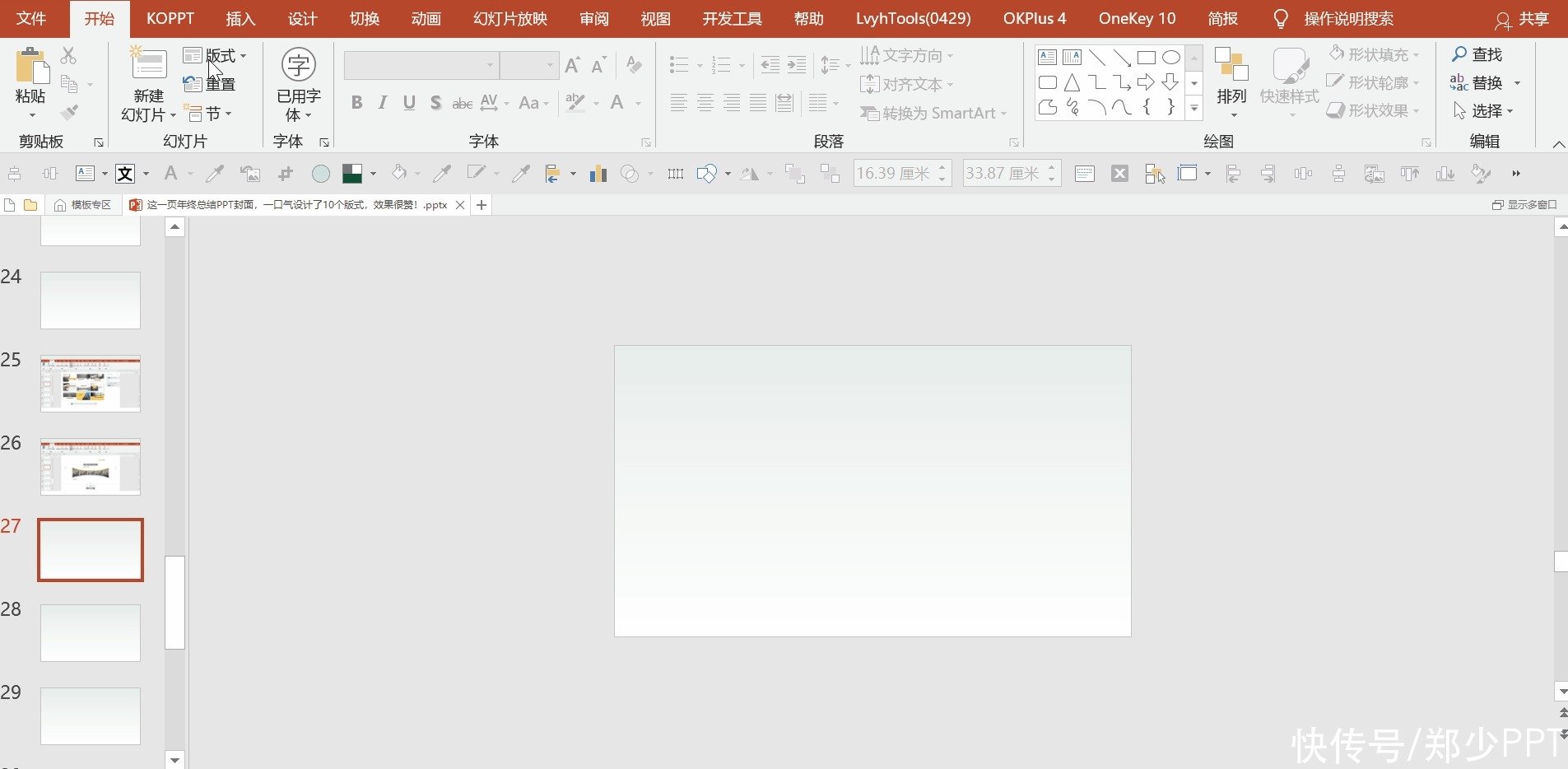Viewport: 1568px width, 769px height.
Task: Click the new tab plus icon
Action: point(482,205)
